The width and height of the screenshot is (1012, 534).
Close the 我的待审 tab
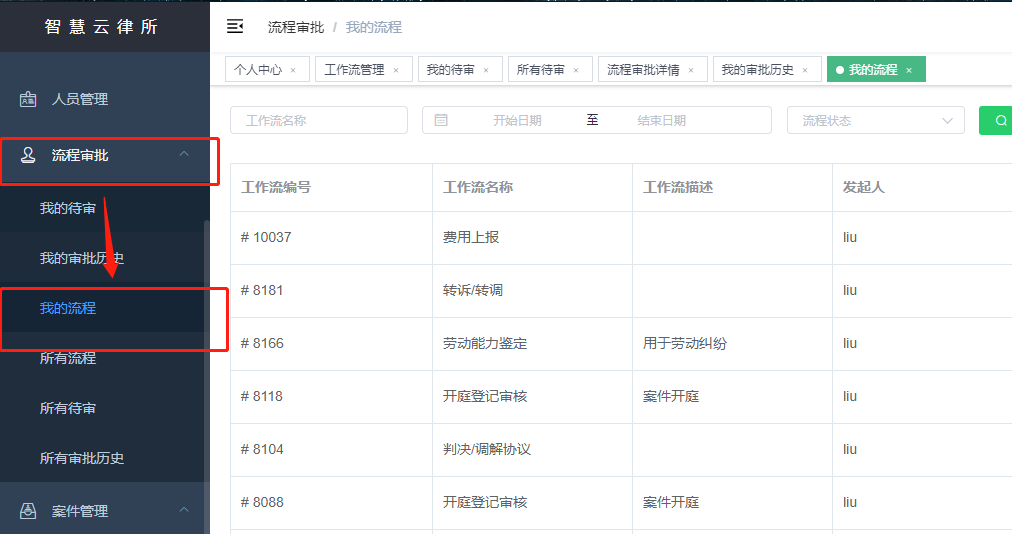486,70
